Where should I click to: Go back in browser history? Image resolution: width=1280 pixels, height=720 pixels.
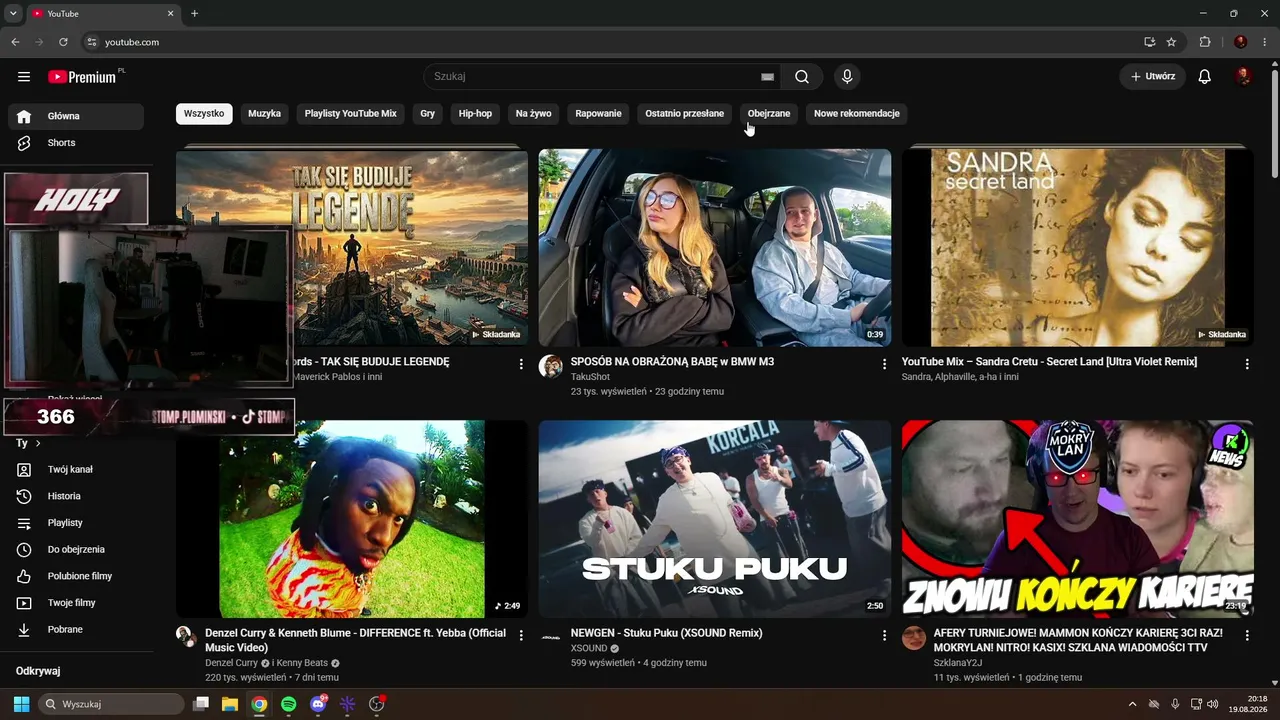(x=15, y=42)
